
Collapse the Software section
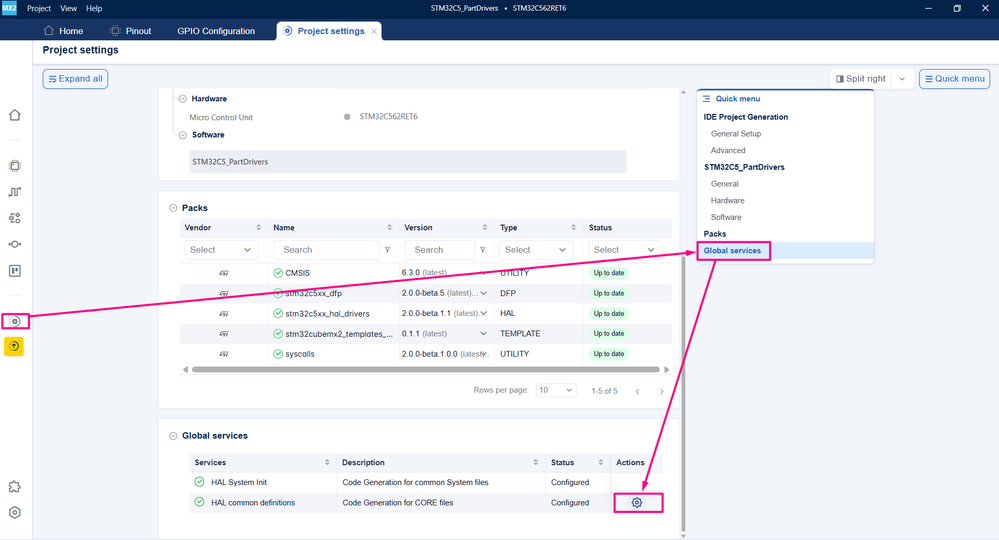pyautogui.click(x=183, y=135)
